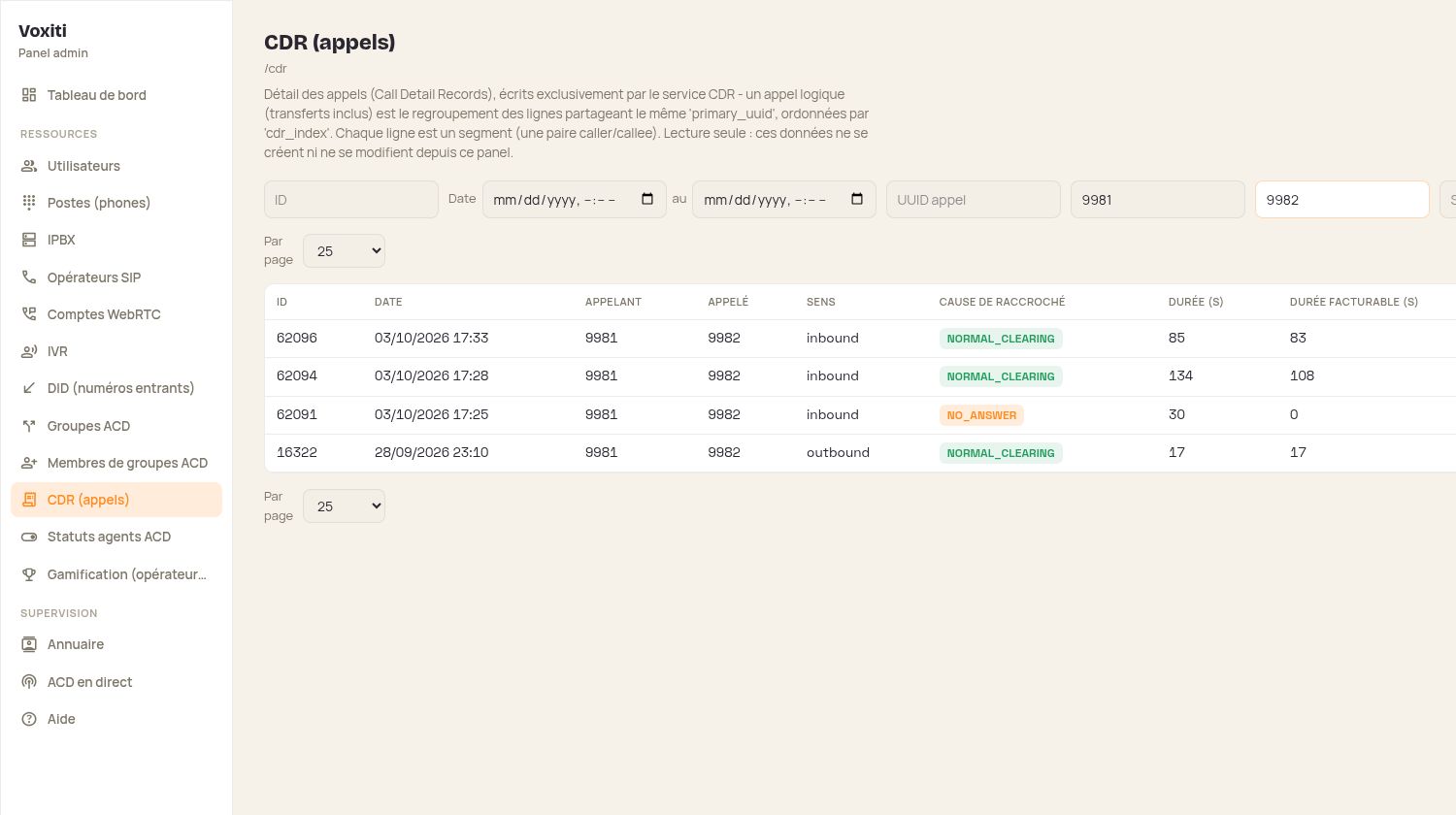This screenshot has width=1456, height=815.
Task: Click the ACD en direct broadcast icon
Action: point(29,682)
